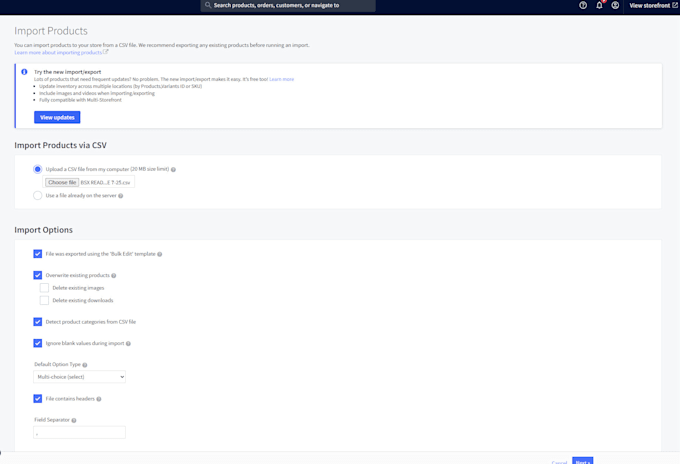This screenshot has height=464, width=680.
Task: Click help icon beside 'Use a file already on the server'
Action: (x=121, y=196)
